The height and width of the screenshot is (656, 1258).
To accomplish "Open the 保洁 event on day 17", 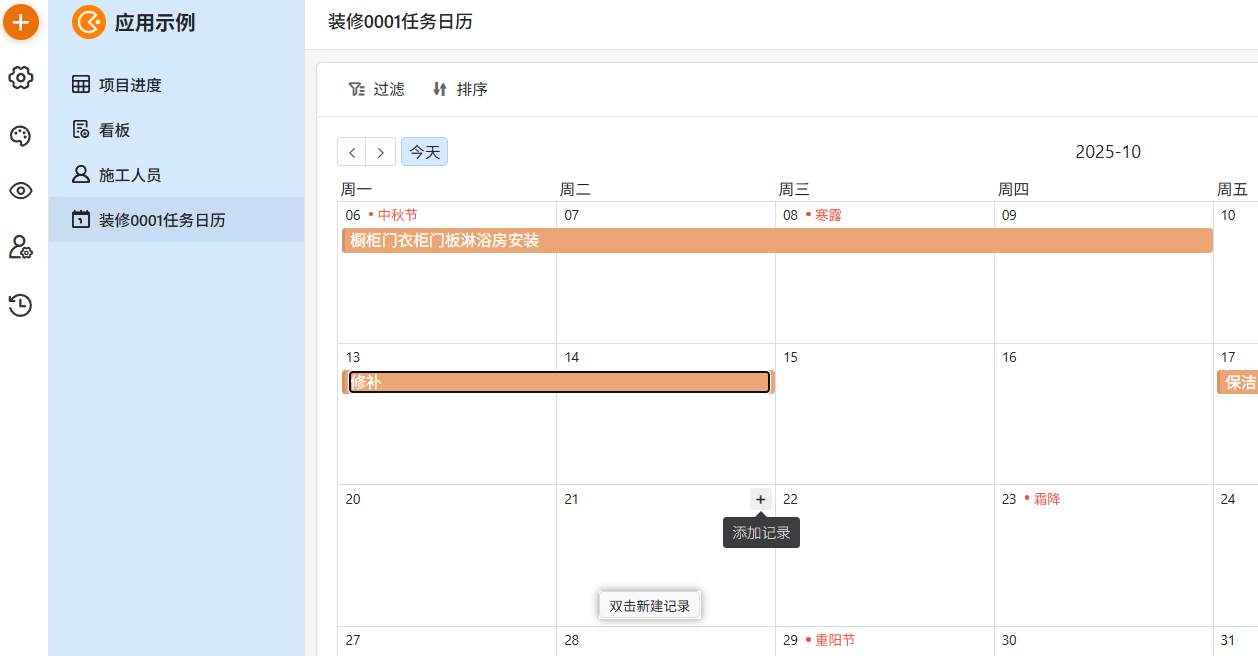I will click(1238, 382).
